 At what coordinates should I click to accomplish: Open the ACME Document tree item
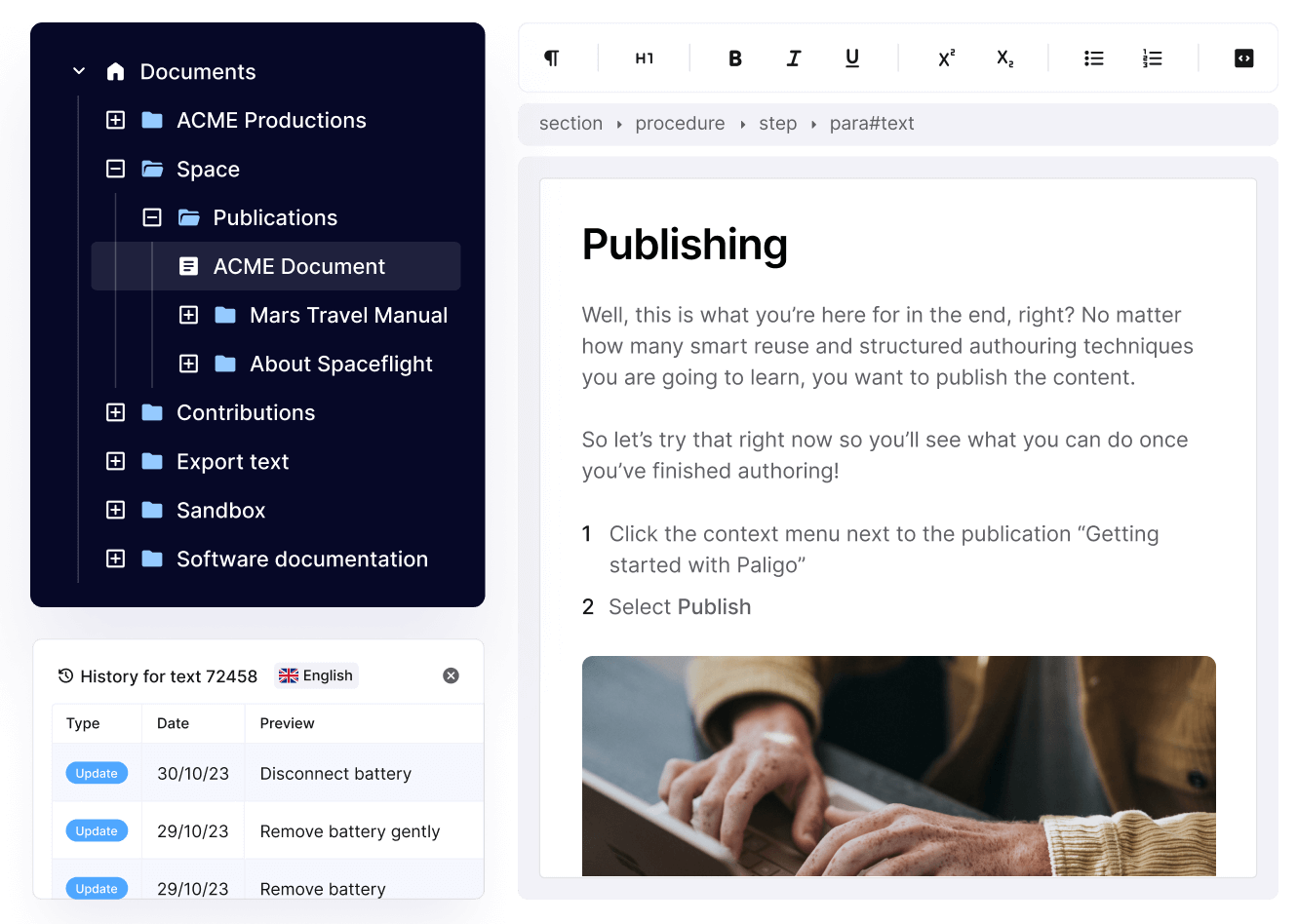pyautogui.click(x=276, y=266)
